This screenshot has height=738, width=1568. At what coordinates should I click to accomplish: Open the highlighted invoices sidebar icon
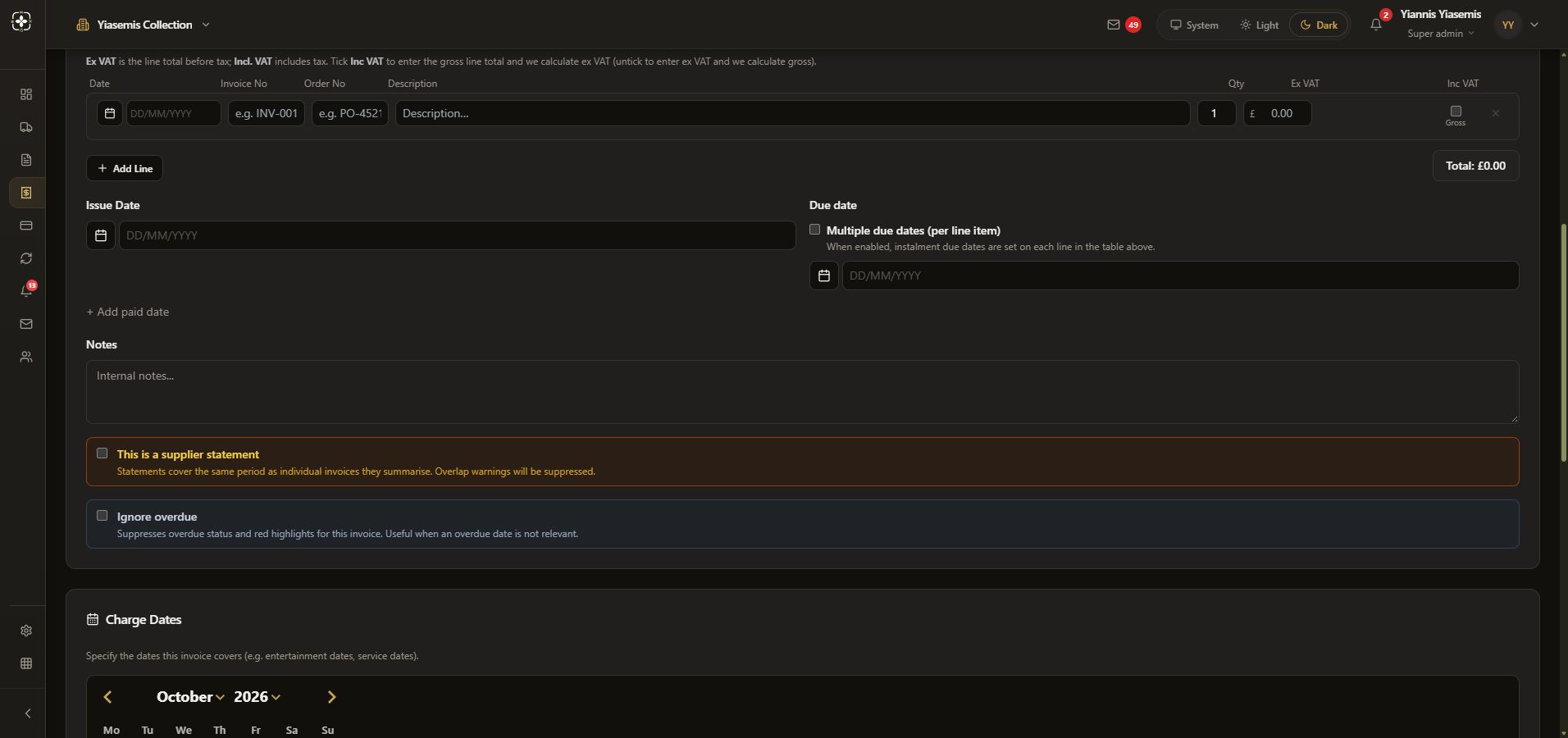26,193
